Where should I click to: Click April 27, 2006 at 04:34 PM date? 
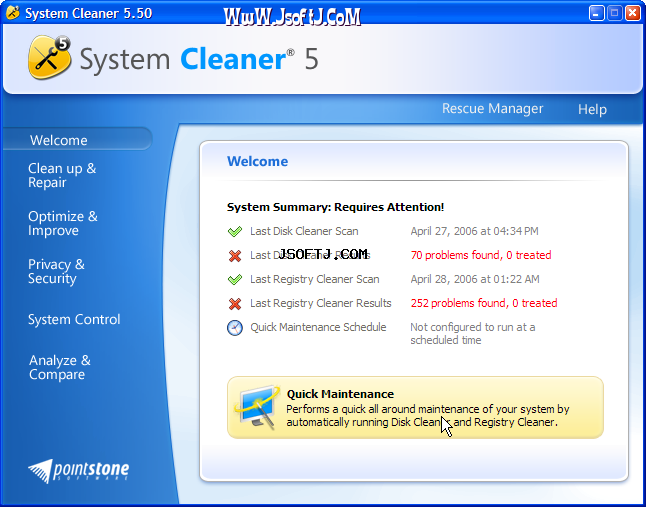coord(474,231)
